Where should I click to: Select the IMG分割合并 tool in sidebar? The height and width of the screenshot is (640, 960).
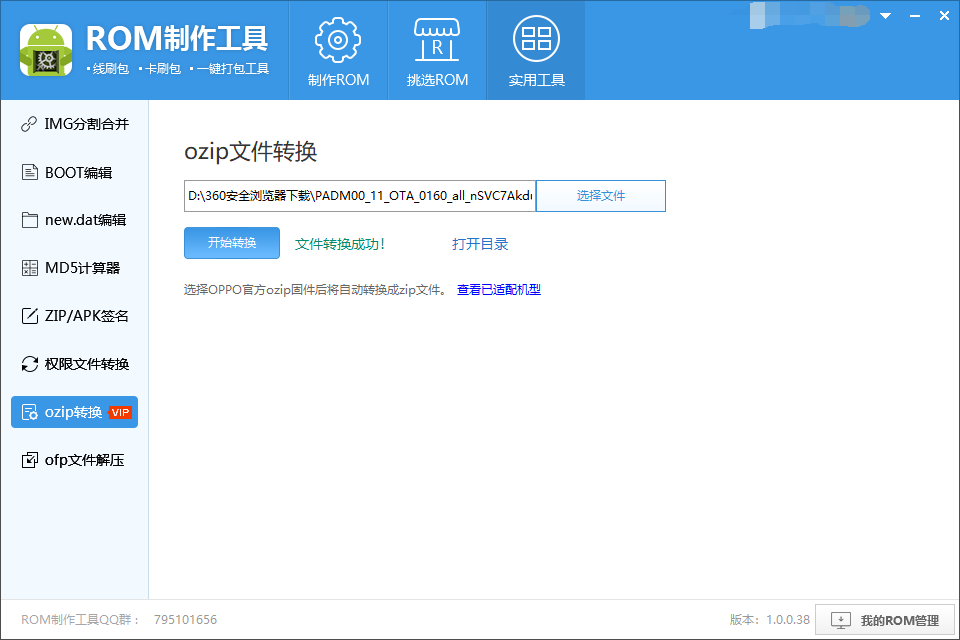coord(70,124)
